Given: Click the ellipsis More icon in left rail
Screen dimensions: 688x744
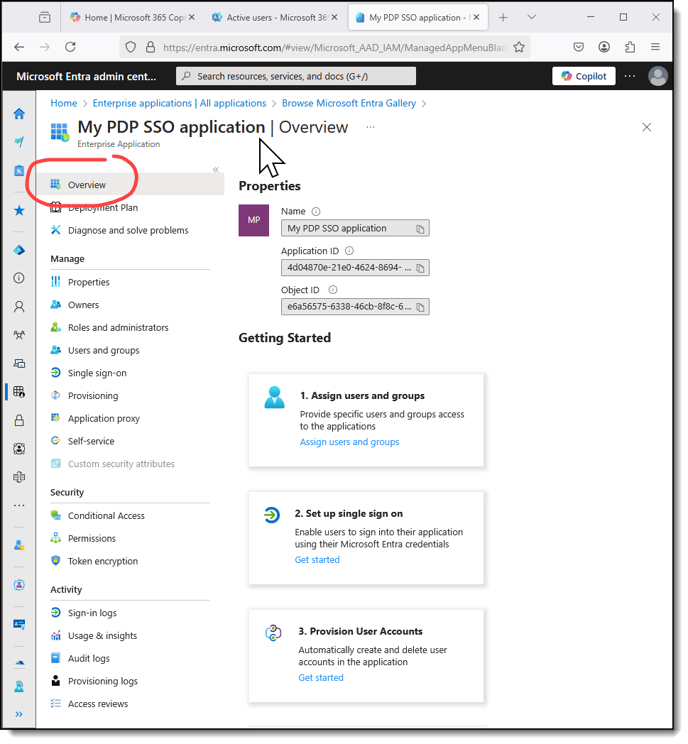Looking at the screenshot, I should 19,506.
